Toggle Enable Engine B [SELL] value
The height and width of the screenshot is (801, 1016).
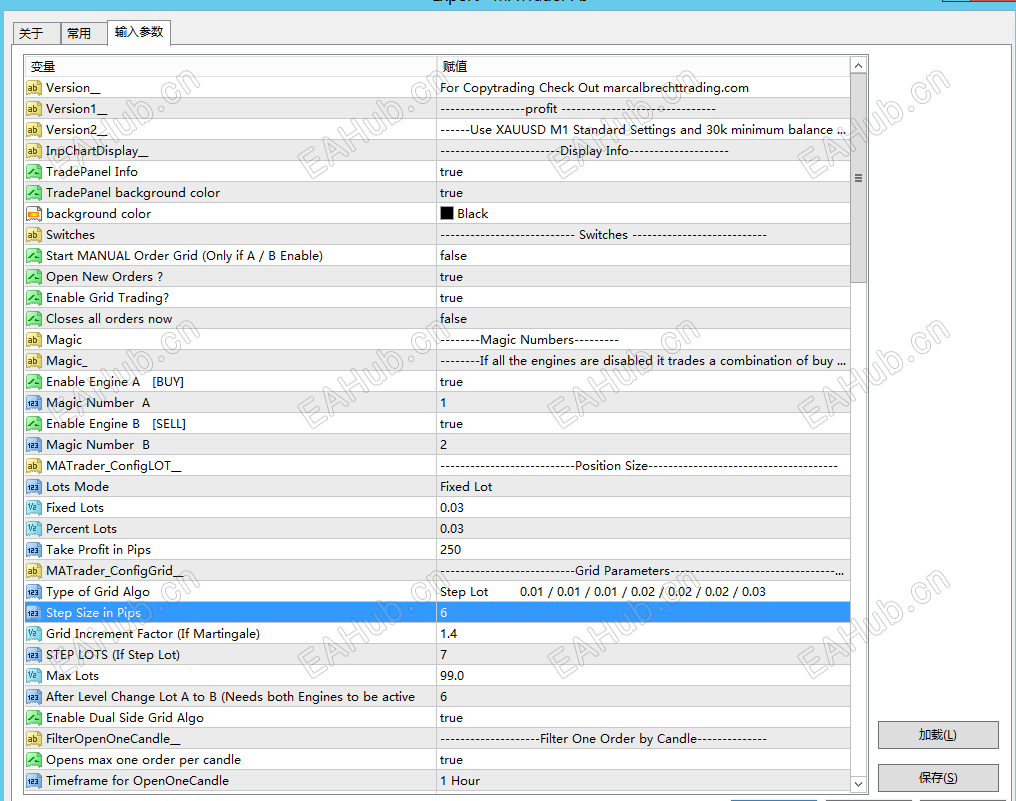(643, 424)
